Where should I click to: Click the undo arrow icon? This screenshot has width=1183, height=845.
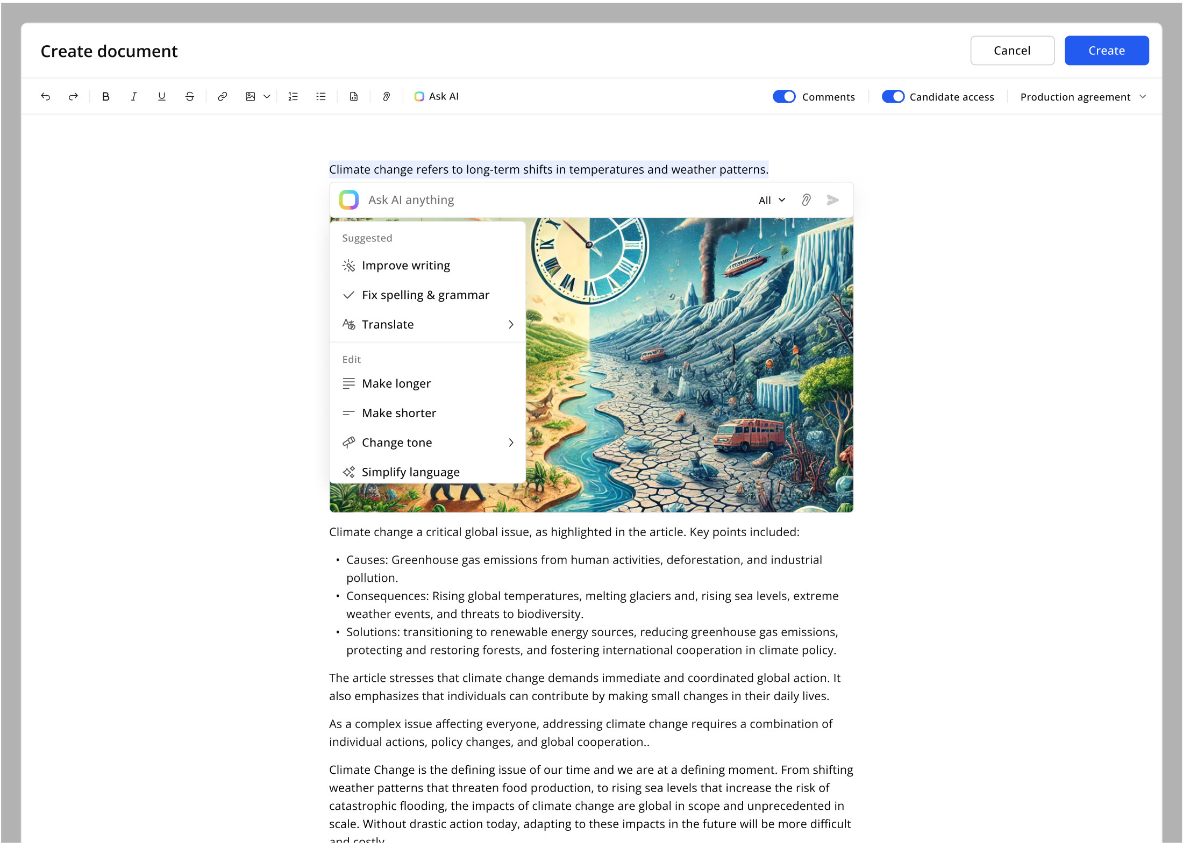tap(45, 97)
